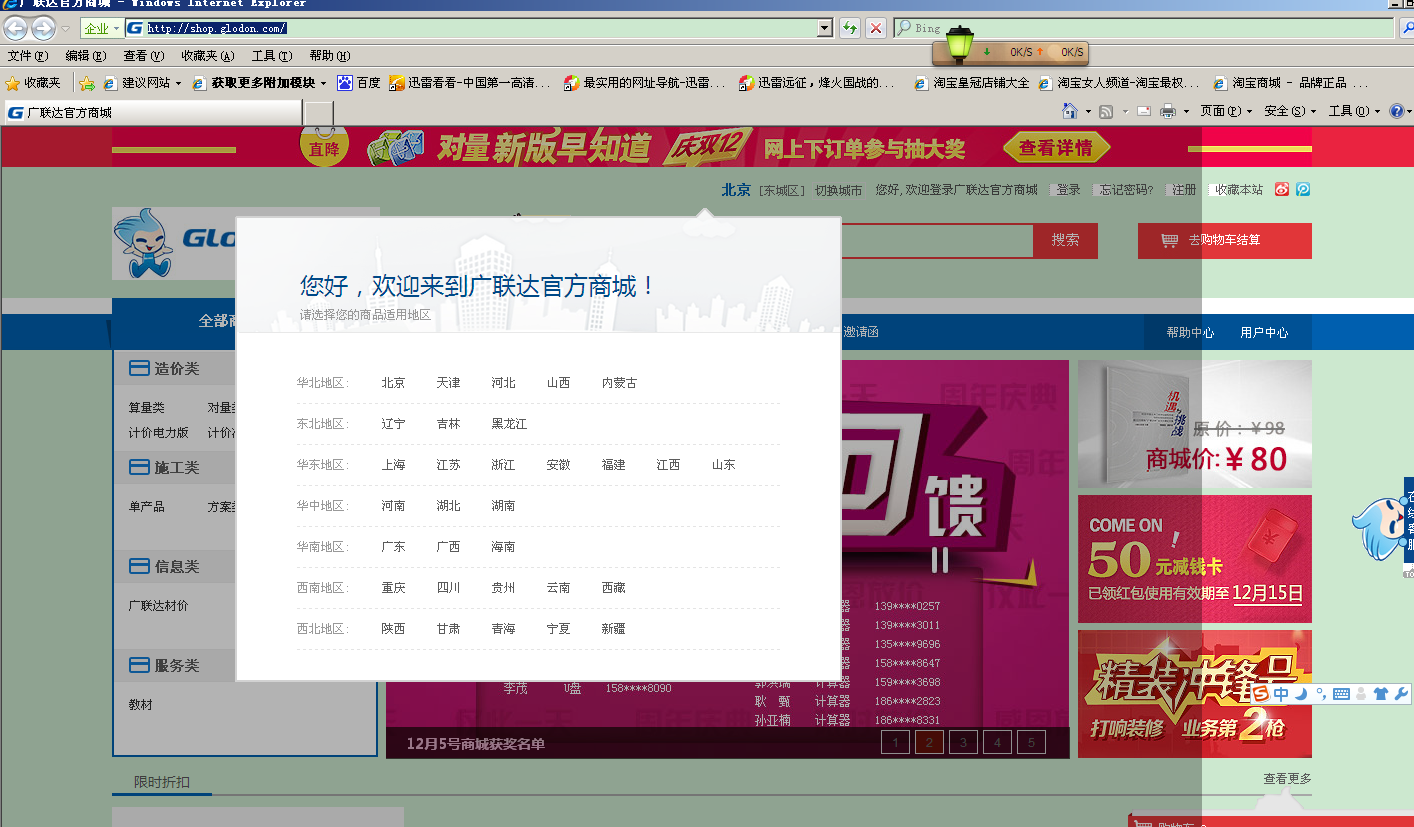Click the printer icon in command bar

click(1167, 111)
